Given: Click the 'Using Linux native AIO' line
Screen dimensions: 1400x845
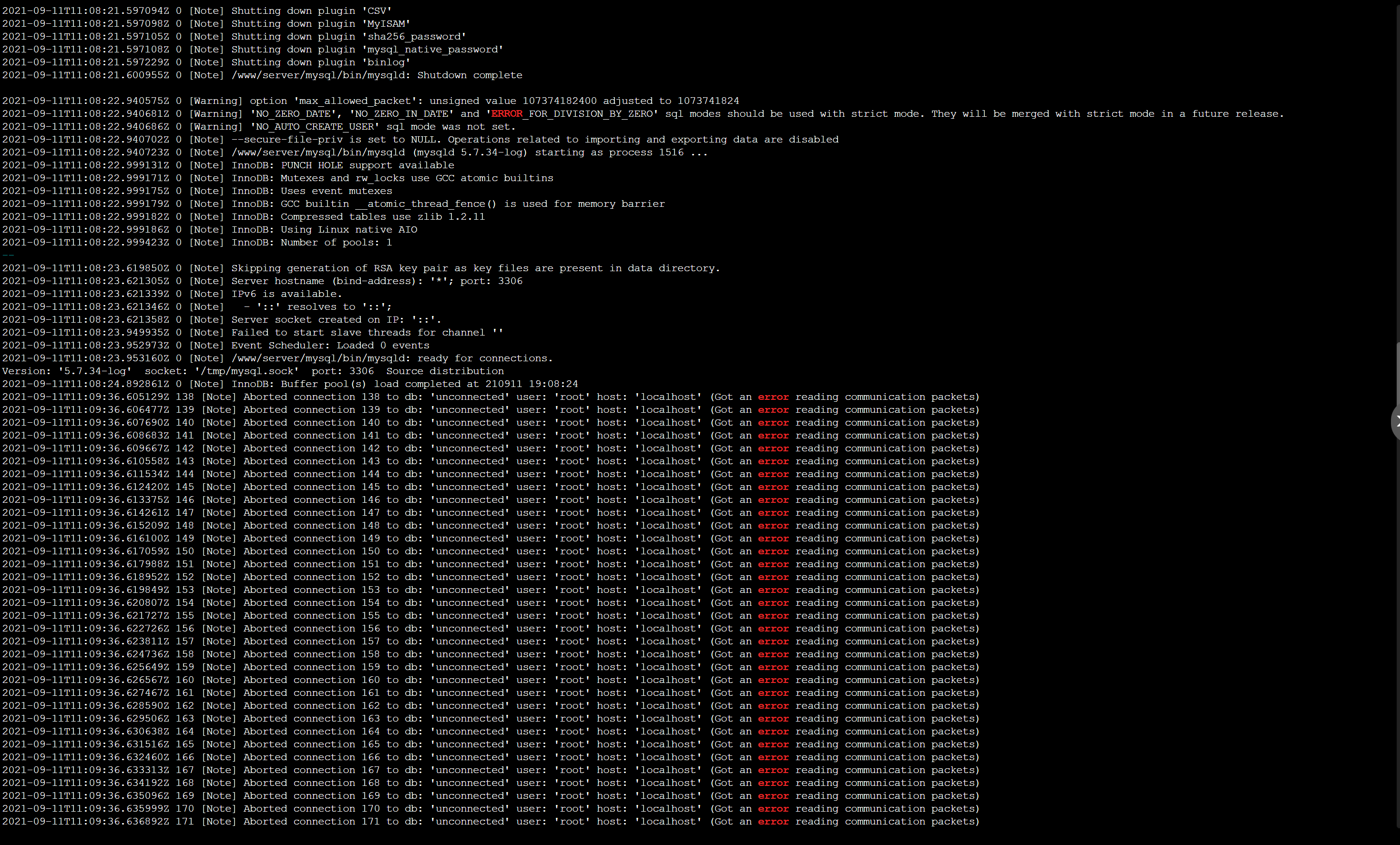Looking at the screenshot, I should 210,230.
